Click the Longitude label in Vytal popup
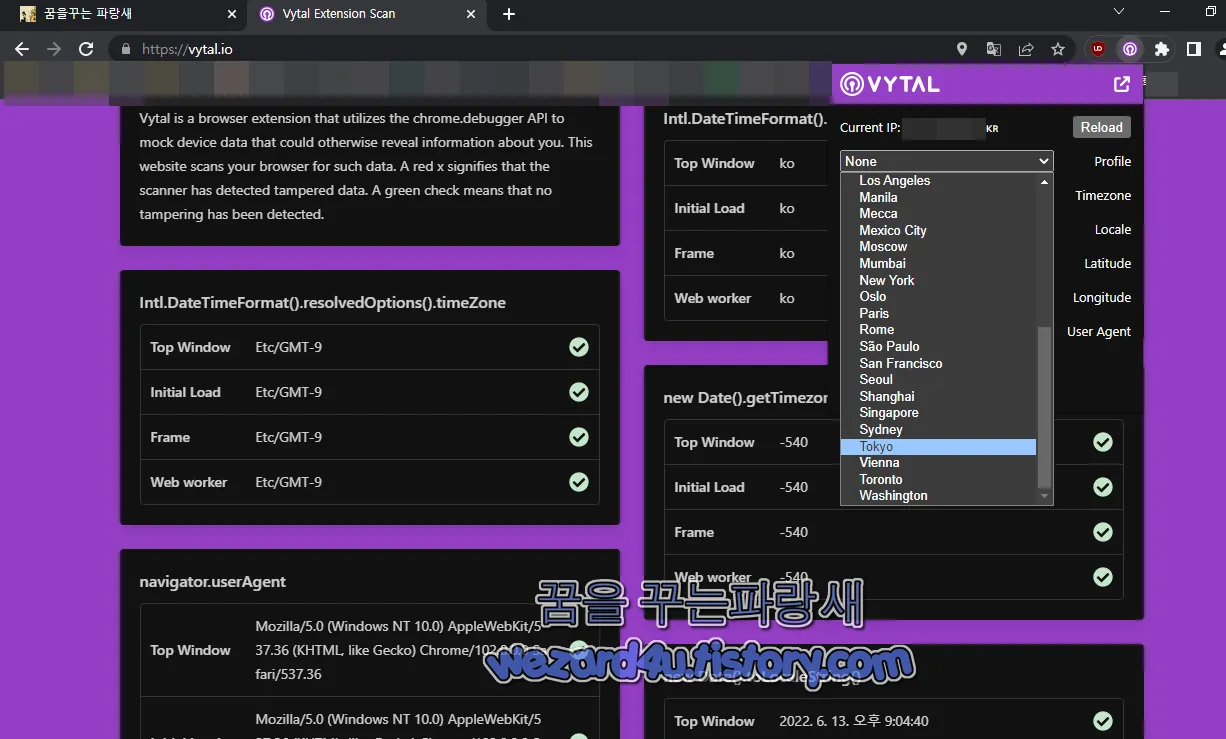Viewport: 1226px width, 739px height. point(1102,297)
